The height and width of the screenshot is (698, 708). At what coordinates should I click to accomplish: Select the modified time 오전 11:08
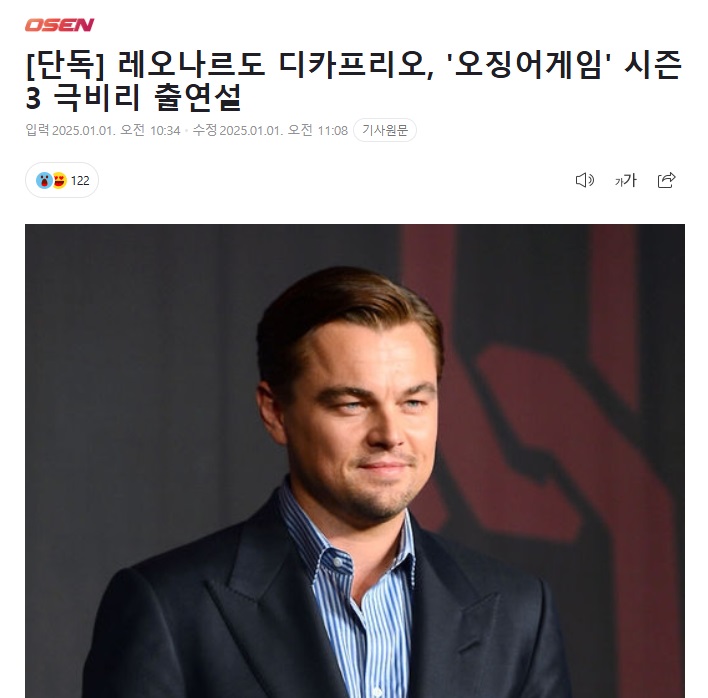[x=317, y=130]
